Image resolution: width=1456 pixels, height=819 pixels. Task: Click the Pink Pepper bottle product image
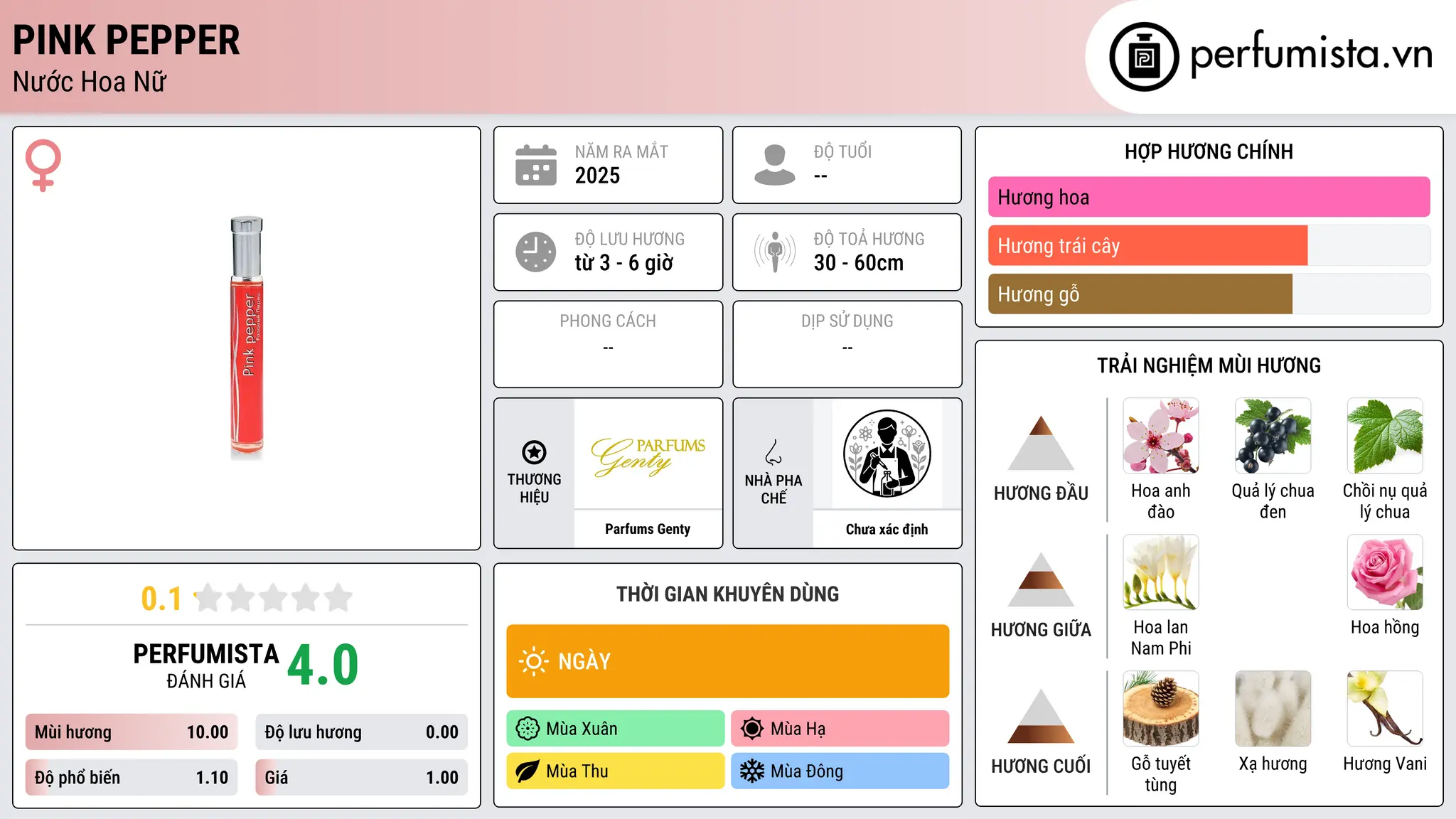click(247, 337)
